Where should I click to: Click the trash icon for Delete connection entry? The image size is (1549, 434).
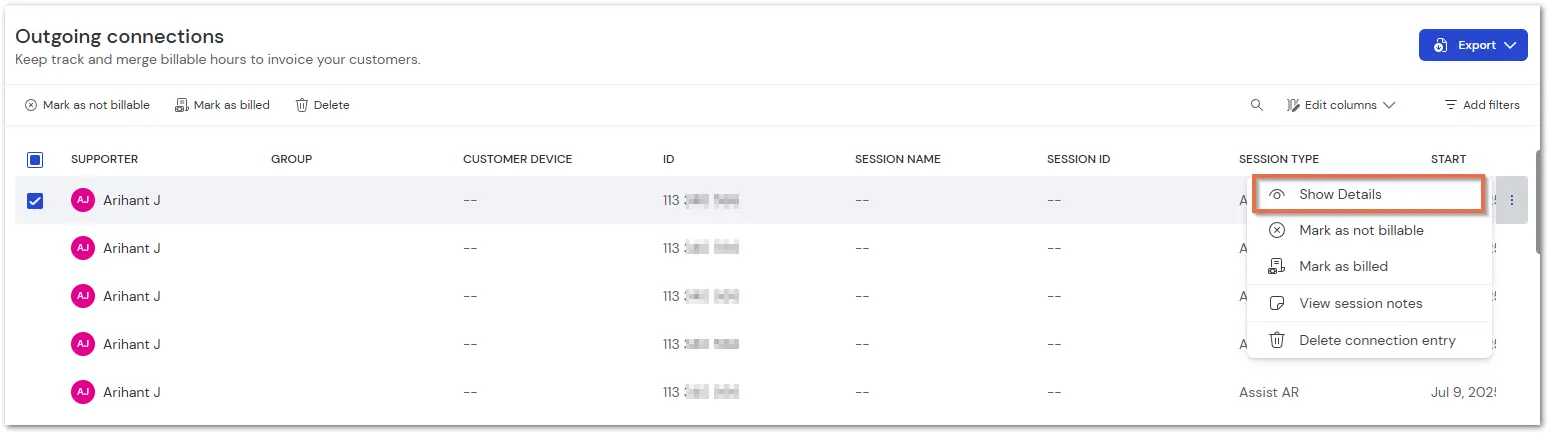coord(1276,340)
